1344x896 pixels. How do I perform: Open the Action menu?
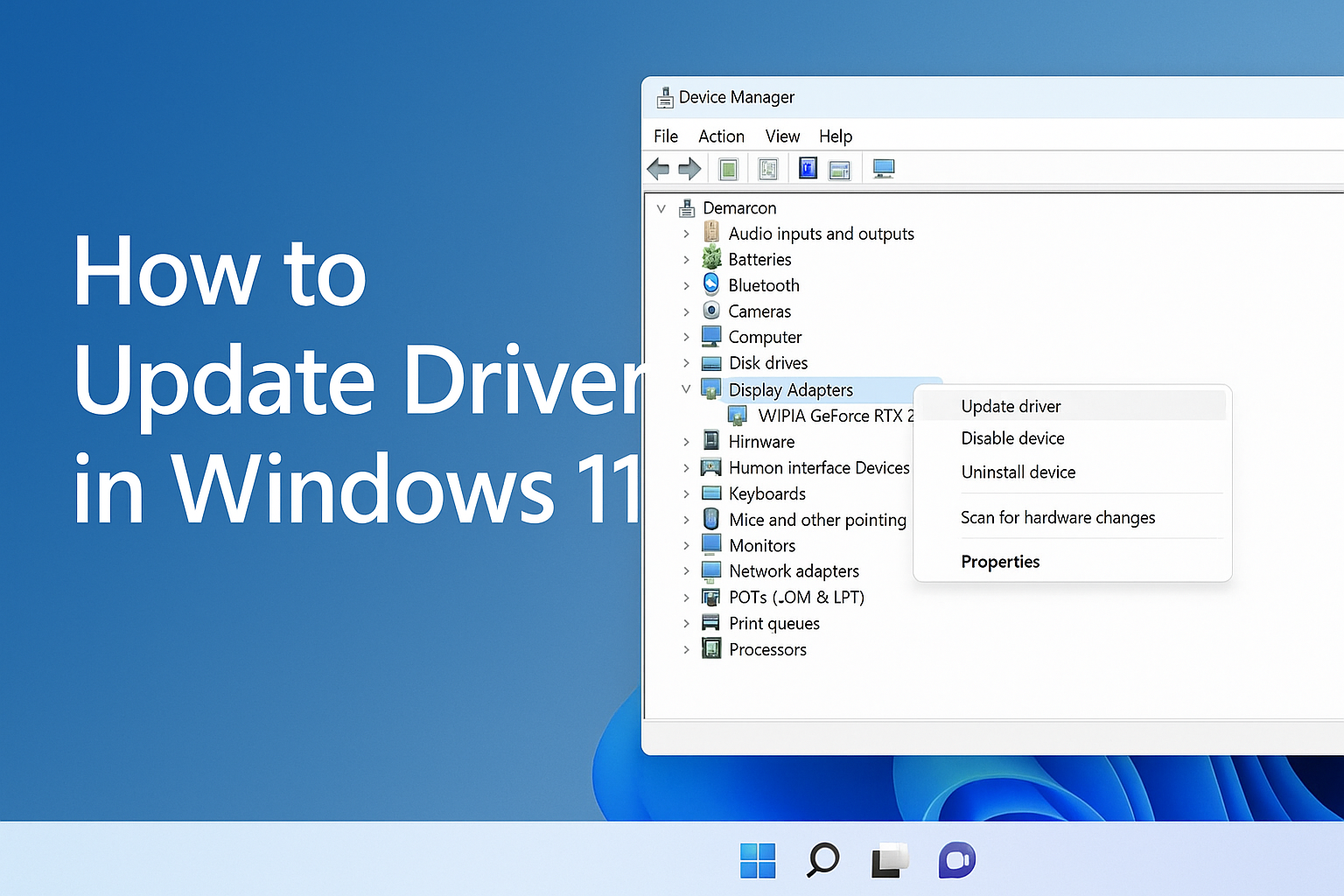(721, 136)
